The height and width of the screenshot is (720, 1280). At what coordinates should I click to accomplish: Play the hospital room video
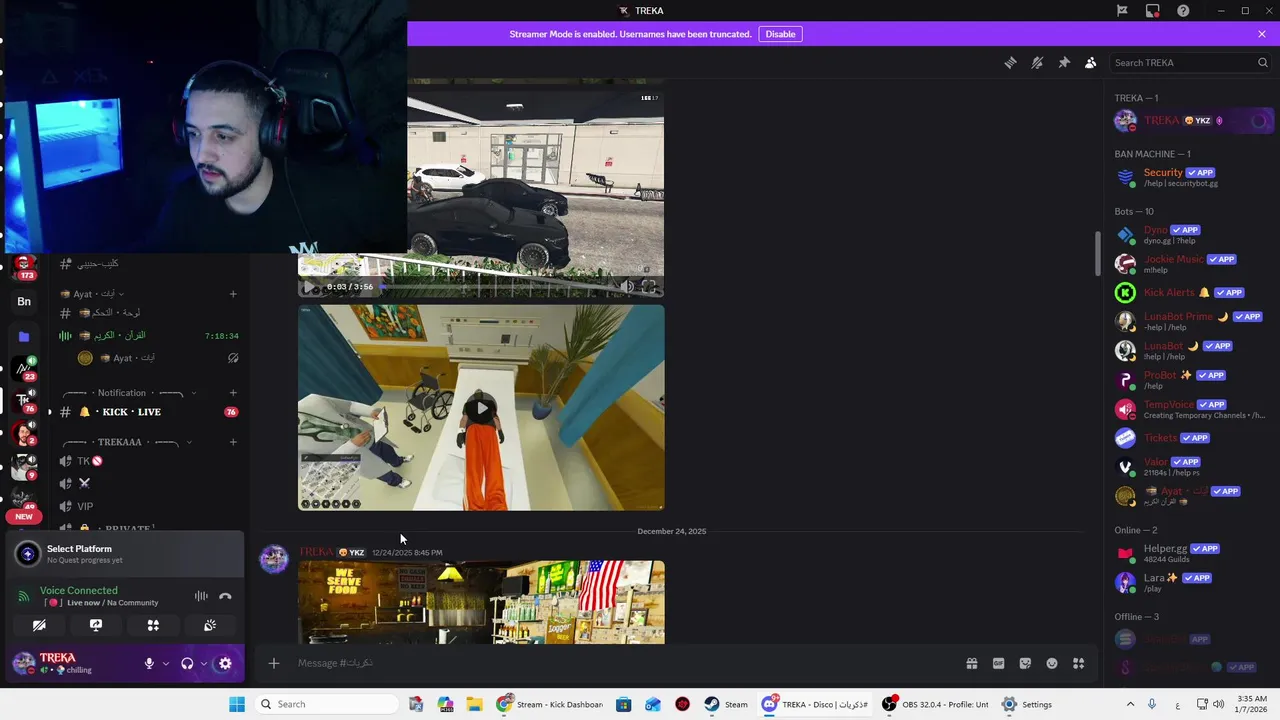[x=481, y=408]
